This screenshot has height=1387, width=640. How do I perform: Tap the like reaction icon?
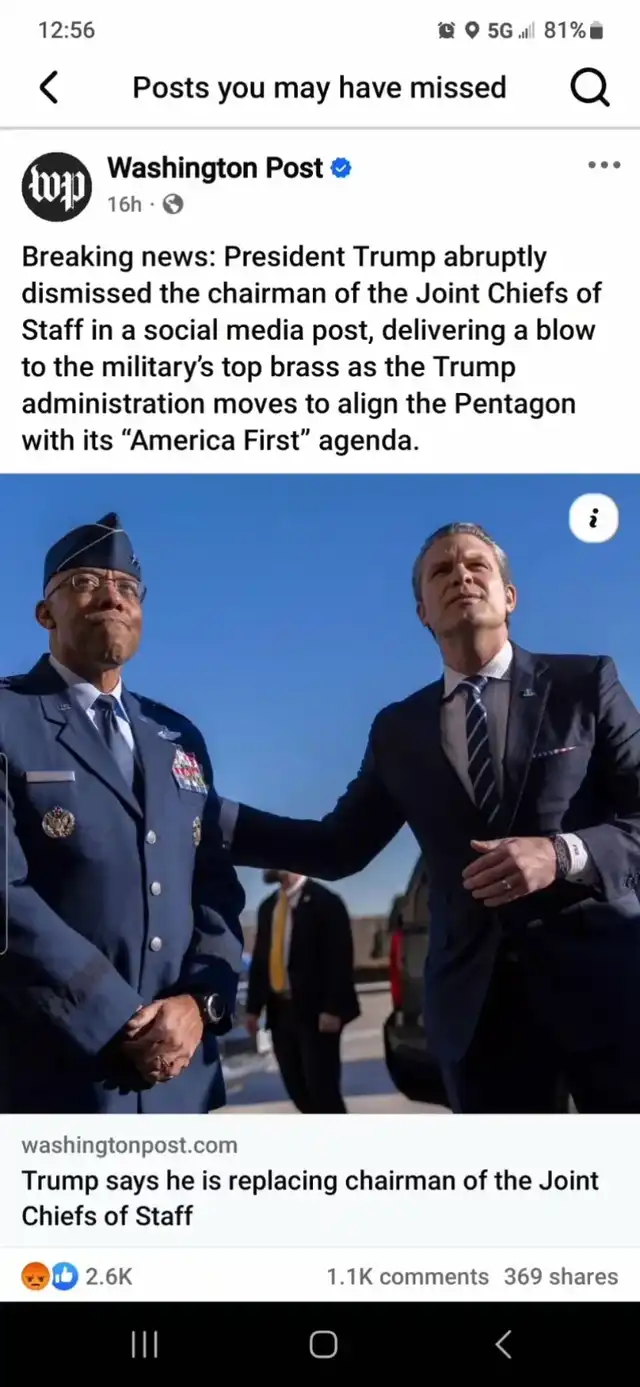coord(64,1276)
